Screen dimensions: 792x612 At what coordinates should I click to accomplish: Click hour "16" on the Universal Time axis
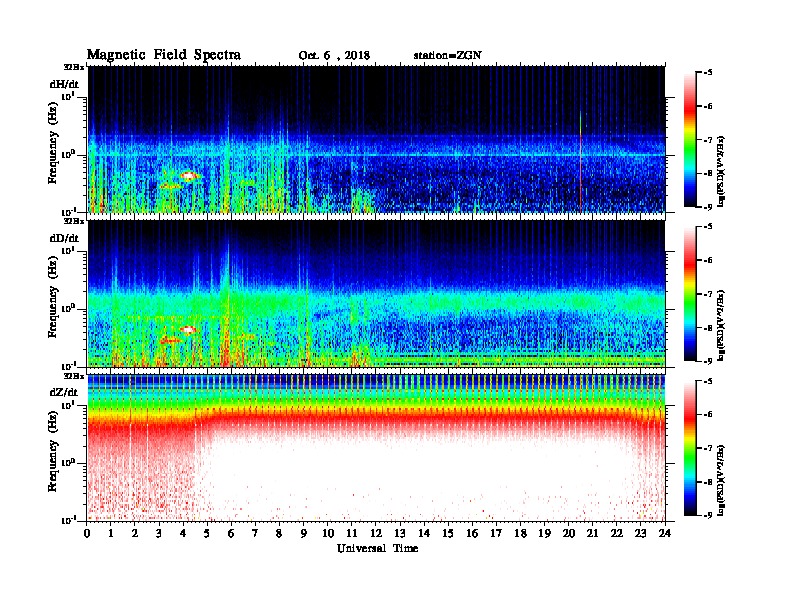pos(472,533)
